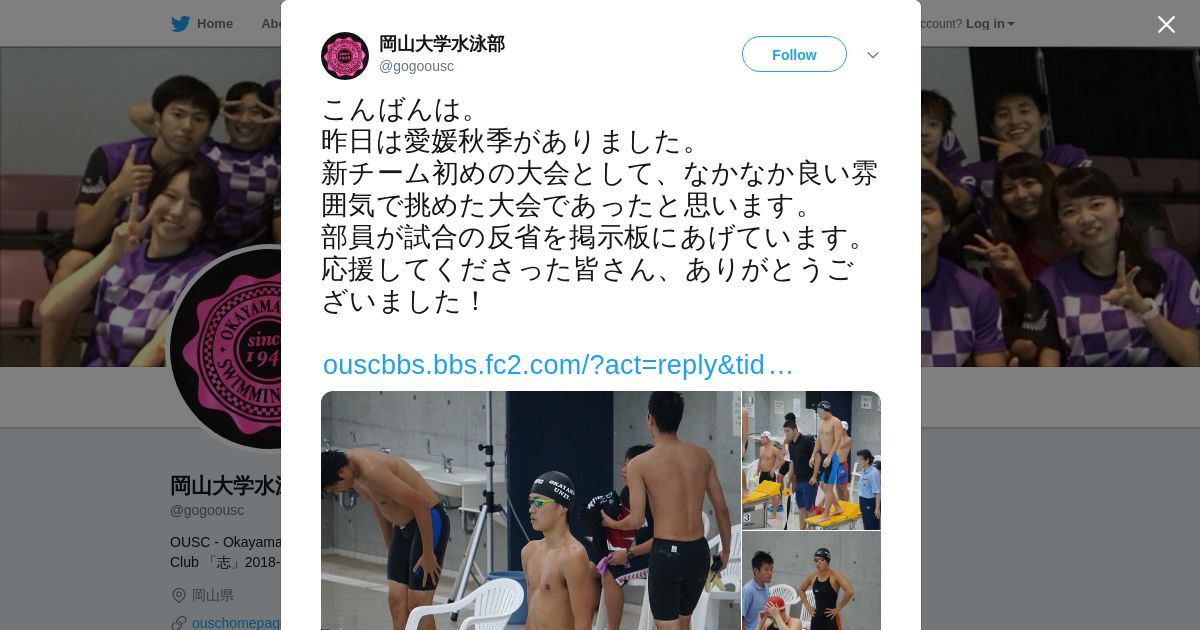Viewport: 1200px width, 630px height.
Task: Click the 岡山大学水泳部 avatar in tweet
Action: click(x=345, y=56)
